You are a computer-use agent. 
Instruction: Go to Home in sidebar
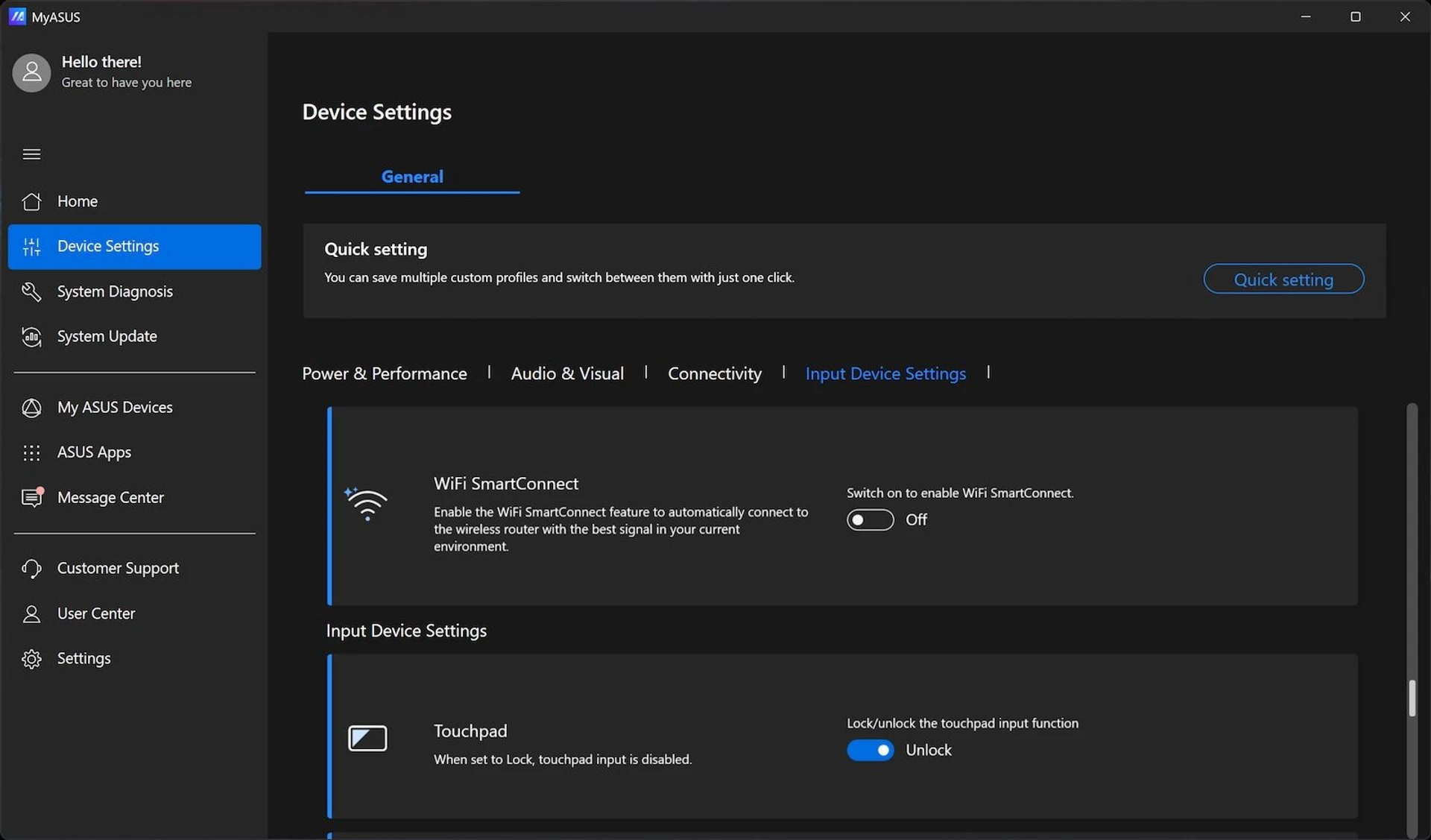coord(134,201)
